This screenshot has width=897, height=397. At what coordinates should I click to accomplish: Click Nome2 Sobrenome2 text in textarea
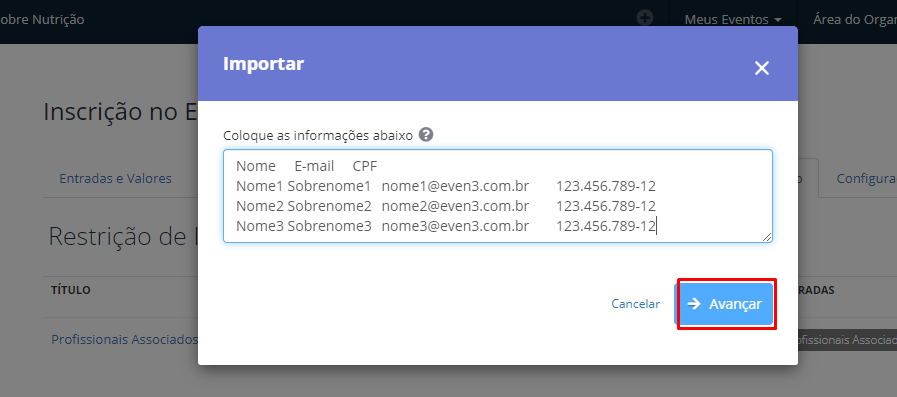(x=304, y=206)
